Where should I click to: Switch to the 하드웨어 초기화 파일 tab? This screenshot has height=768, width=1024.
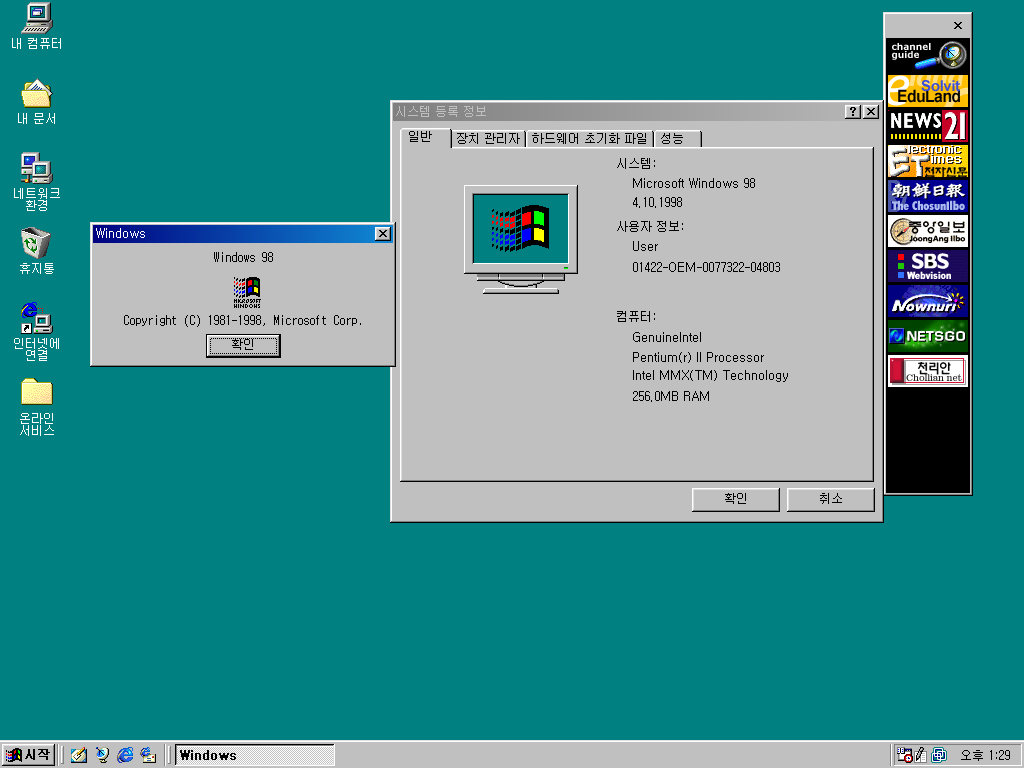pos(589,138)
